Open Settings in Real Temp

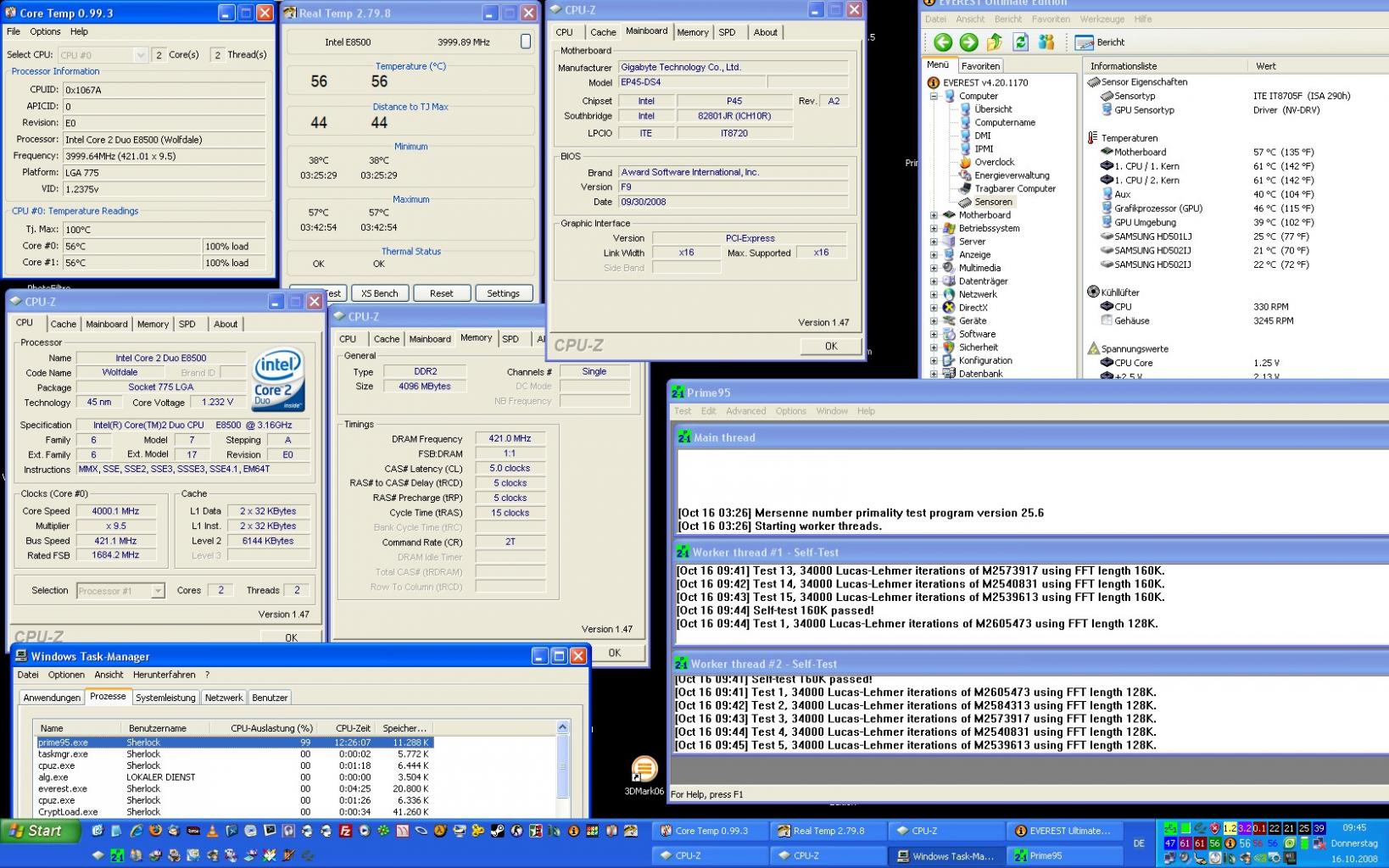[x=503, y=293]
